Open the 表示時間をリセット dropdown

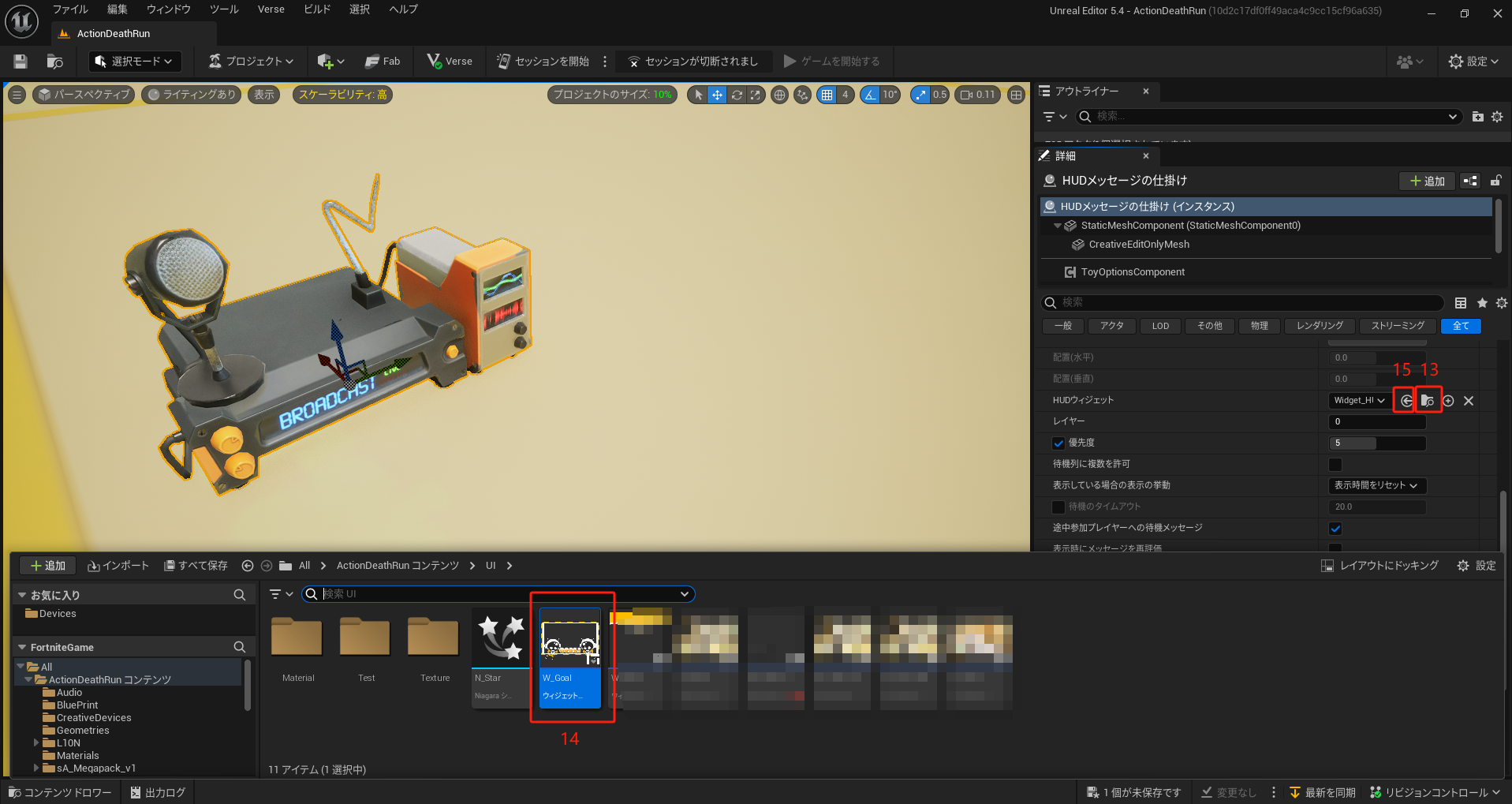1376,486
